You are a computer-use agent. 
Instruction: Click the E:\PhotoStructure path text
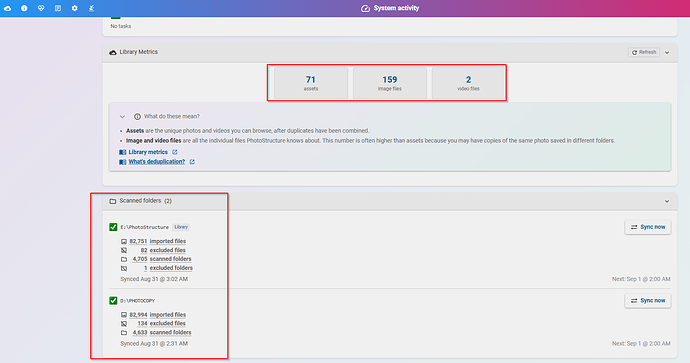tap(144, 227)
